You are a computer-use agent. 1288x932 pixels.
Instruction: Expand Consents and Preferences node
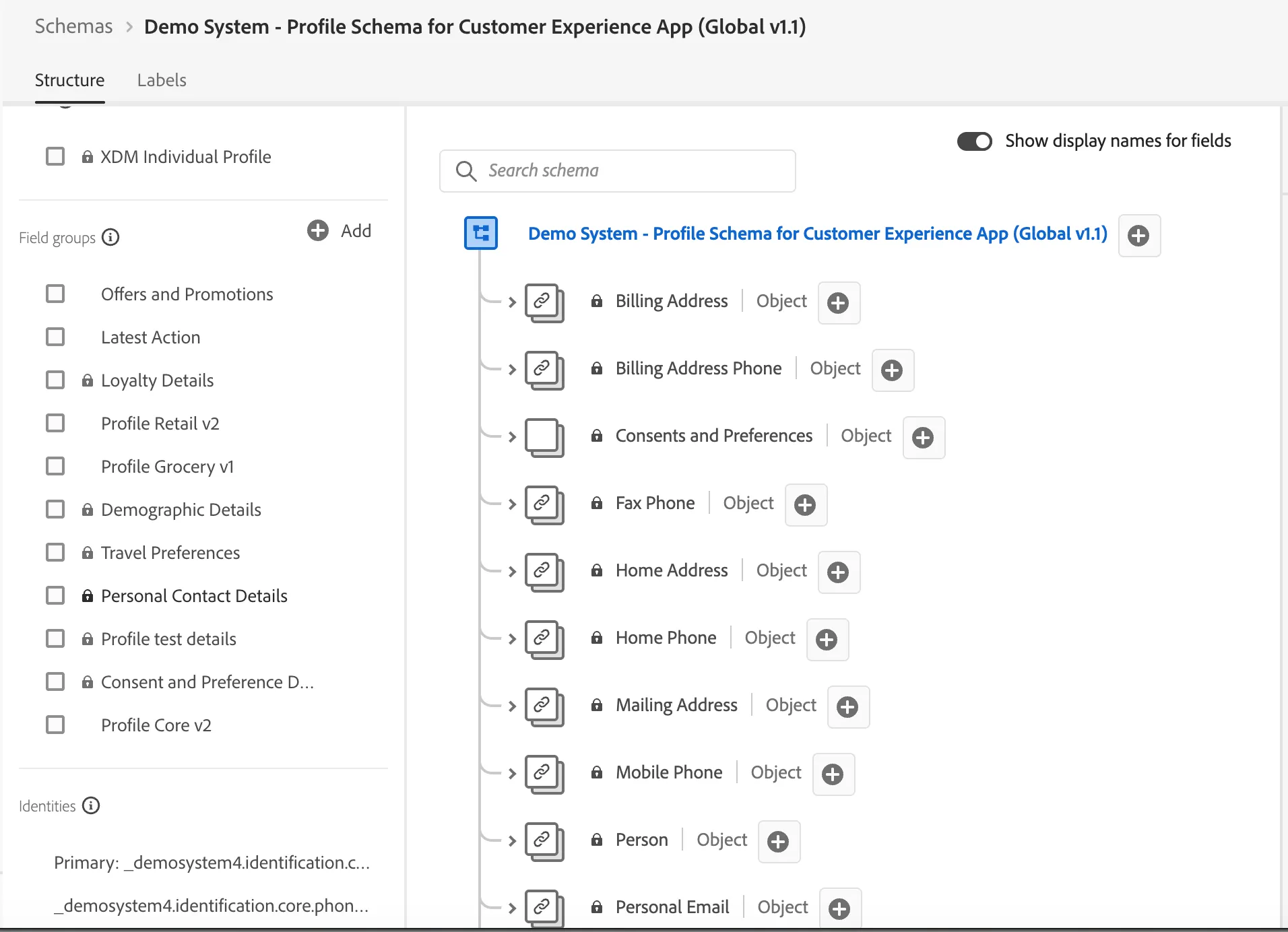(512, 437)
